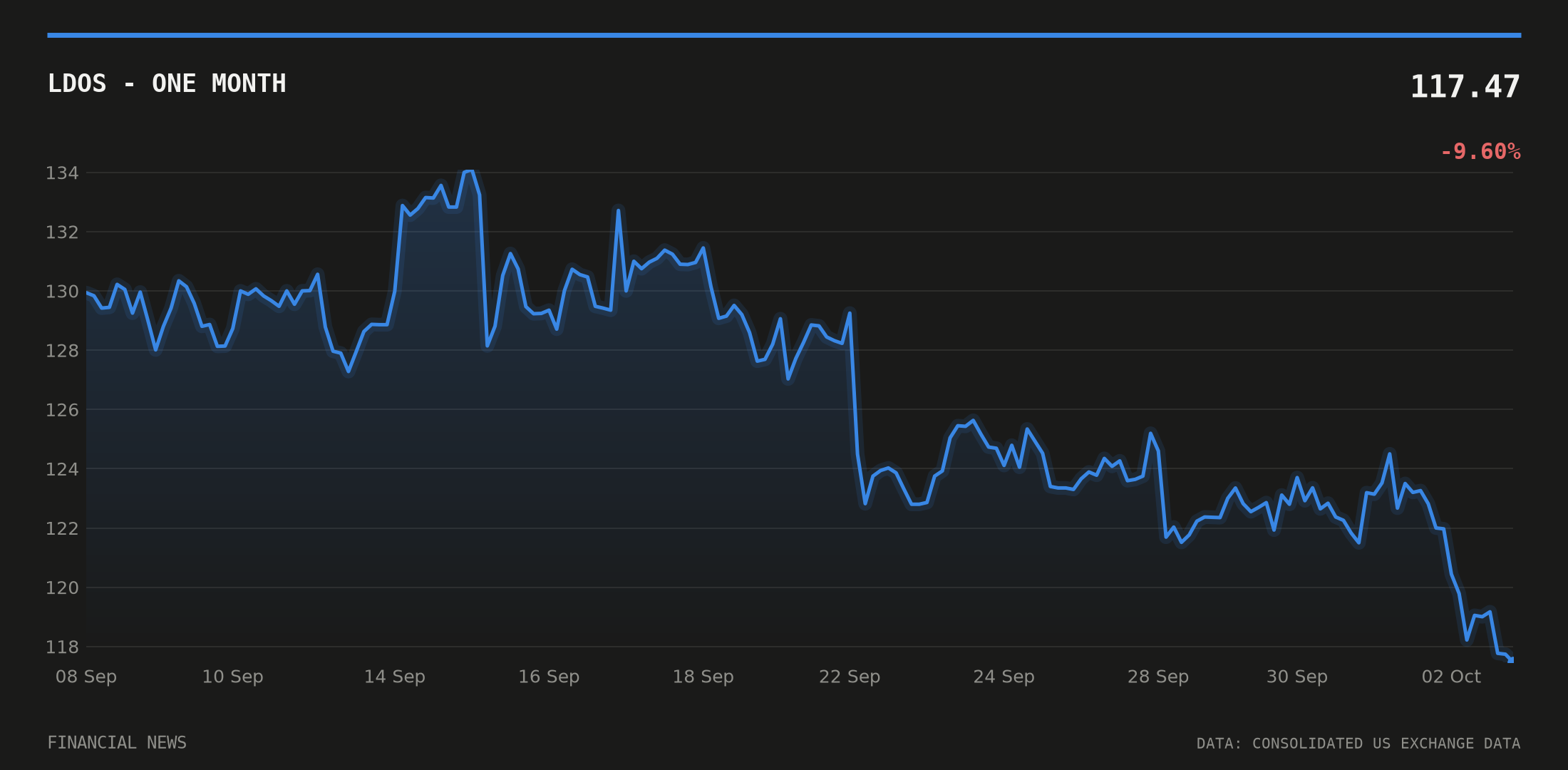Click the 30 Sep date label
The image size is (1568, 770).
point(1297,677)
